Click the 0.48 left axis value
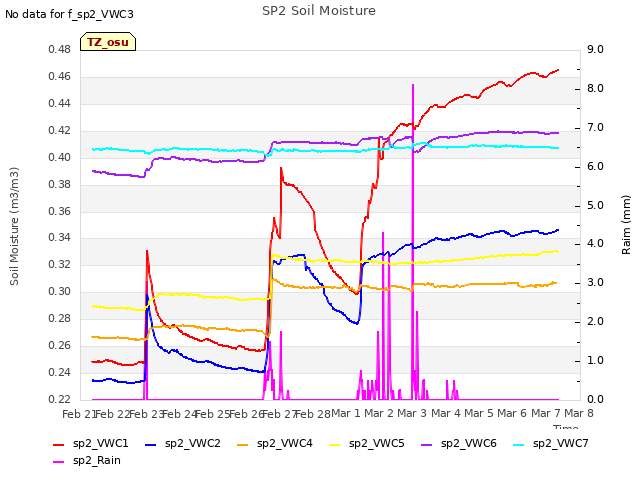 point(60,50)
